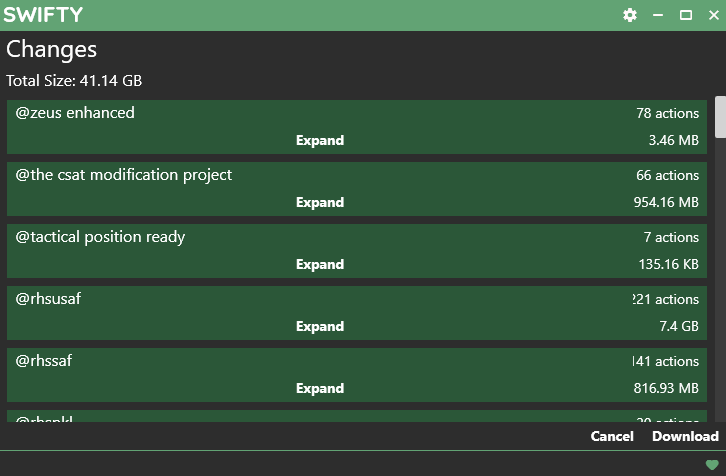Click the SWIFTY logo

[43, 15]
